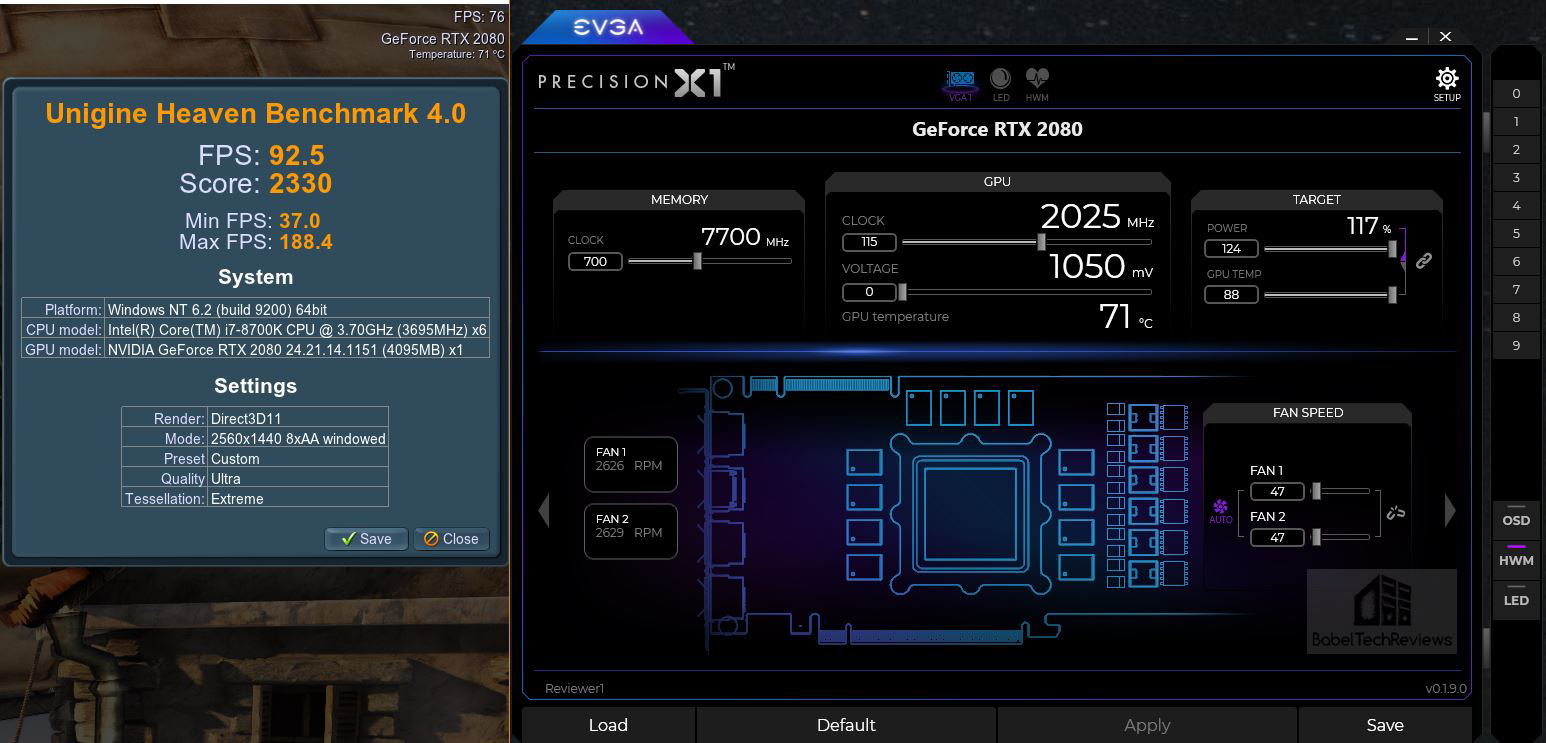Click Save in Heaven Benchmark results

[366, 538]
